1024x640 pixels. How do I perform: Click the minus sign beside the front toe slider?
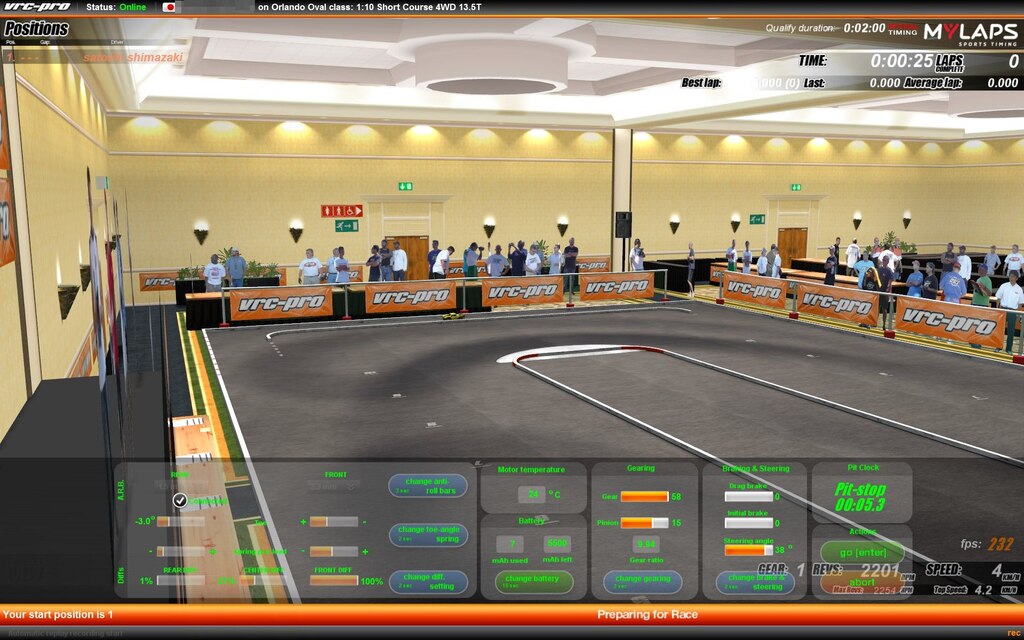(x=364, y=522)
